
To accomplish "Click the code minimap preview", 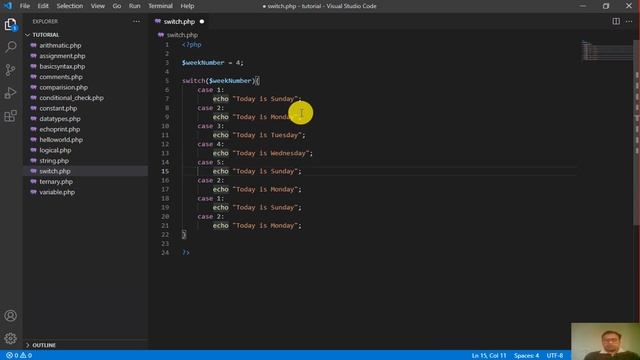I will tap(607, 51).
